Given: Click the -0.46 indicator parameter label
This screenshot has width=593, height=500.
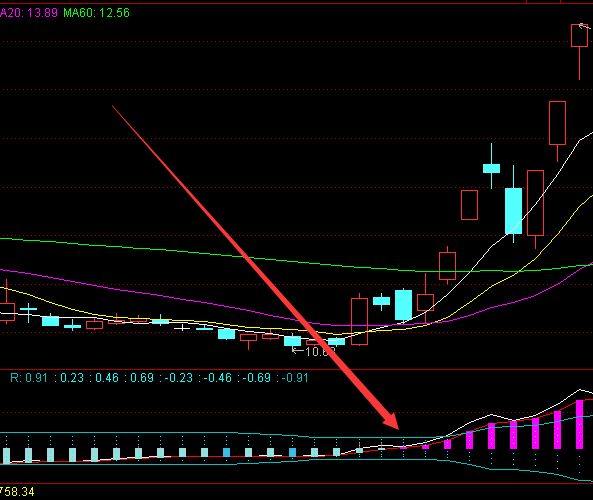Looking at the screenshot, I should 217,377.
